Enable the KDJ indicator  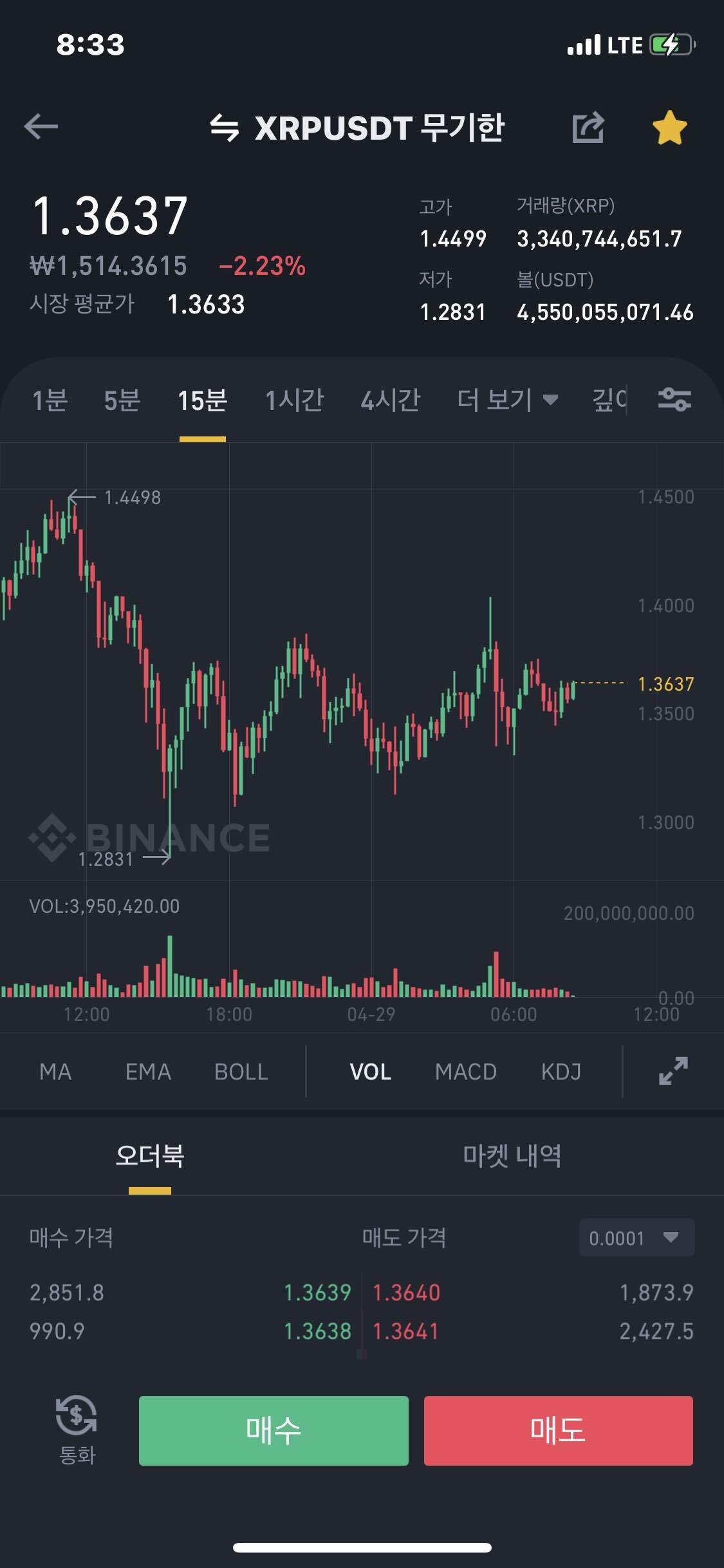(561, 1072)
